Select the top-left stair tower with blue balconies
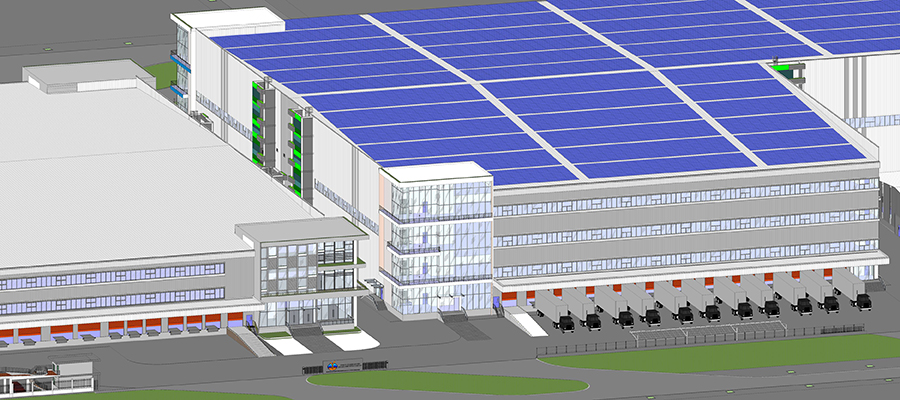900x400 pixels. point(181,60)
